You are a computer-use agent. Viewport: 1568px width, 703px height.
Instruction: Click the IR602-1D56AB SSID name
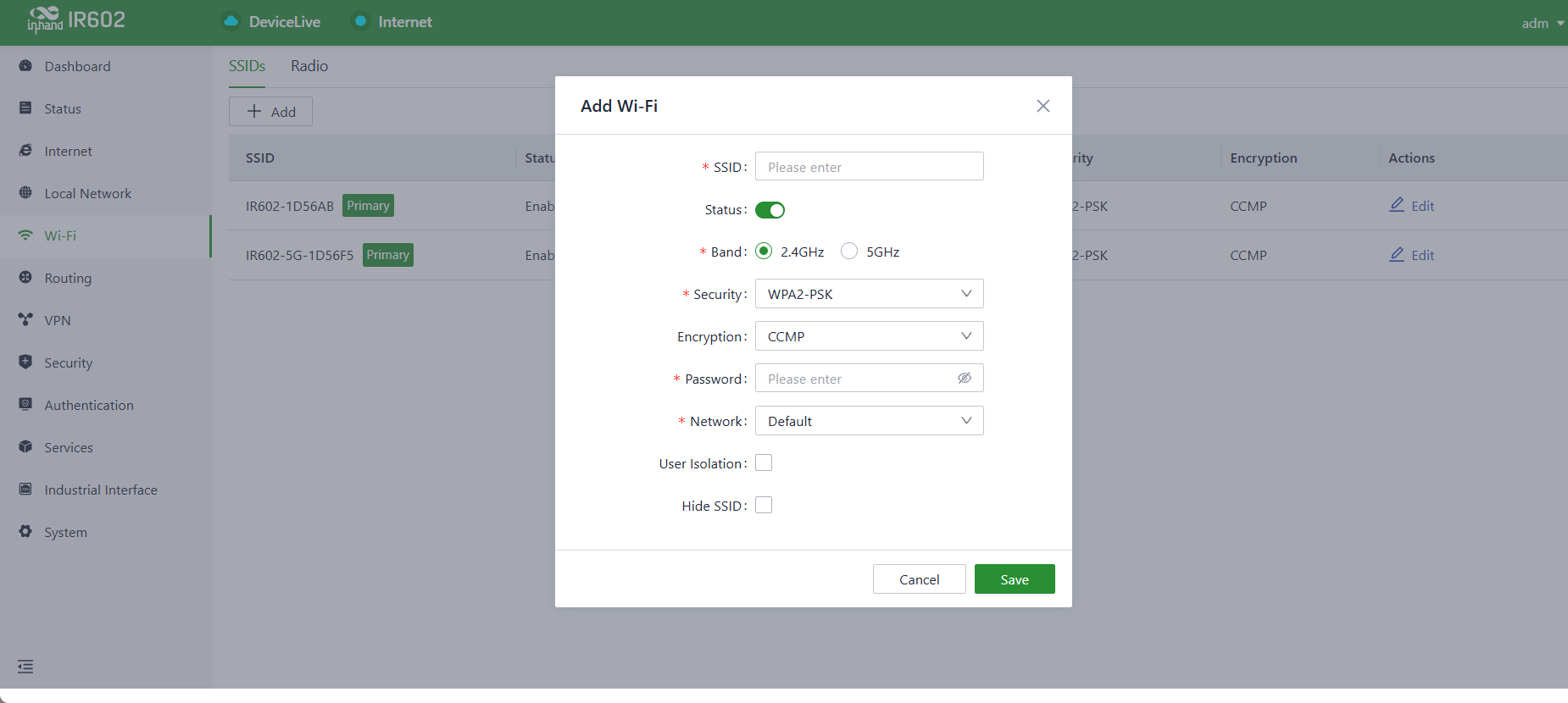pos(290,206)
